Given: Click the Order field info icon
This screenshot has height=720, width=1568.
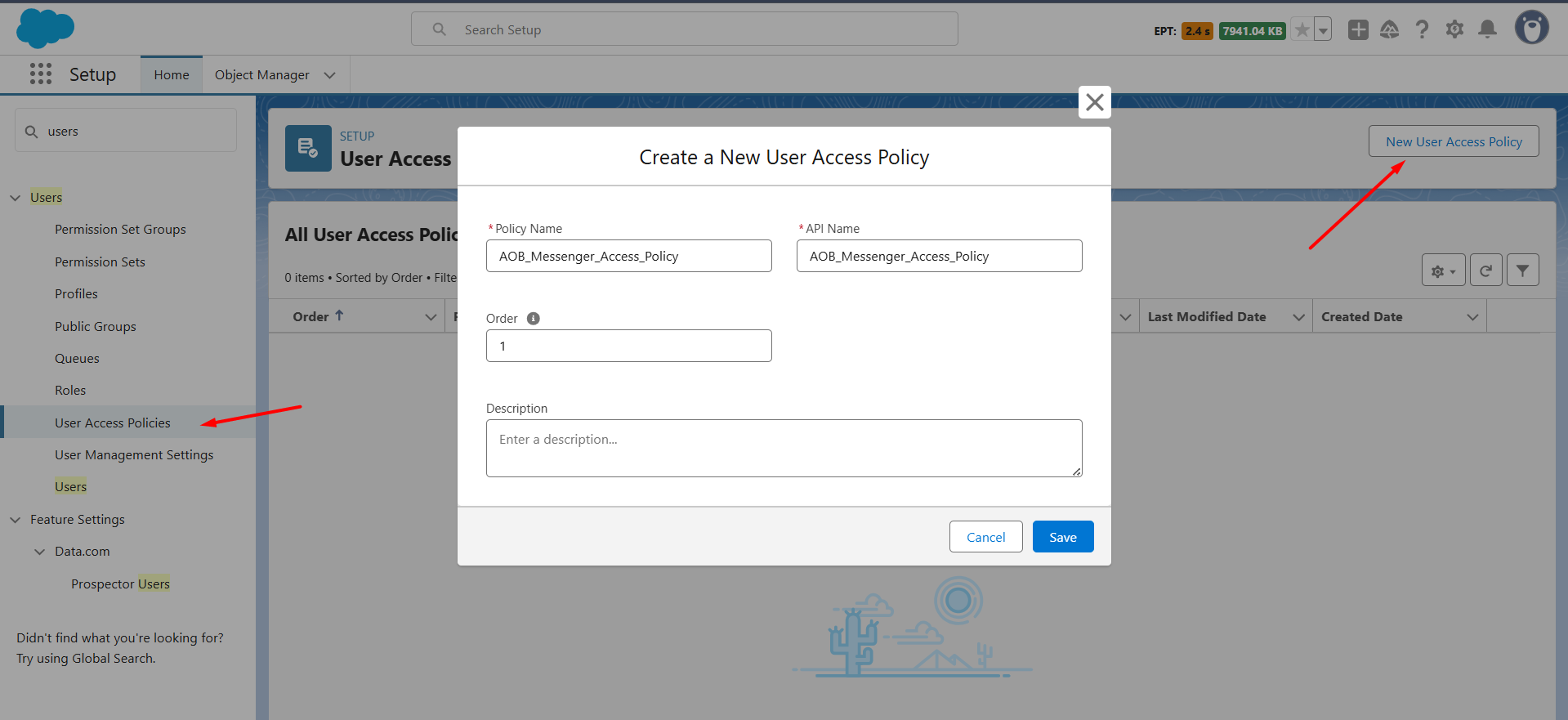Looking at the screenshot, I should (x=534, y=319).
